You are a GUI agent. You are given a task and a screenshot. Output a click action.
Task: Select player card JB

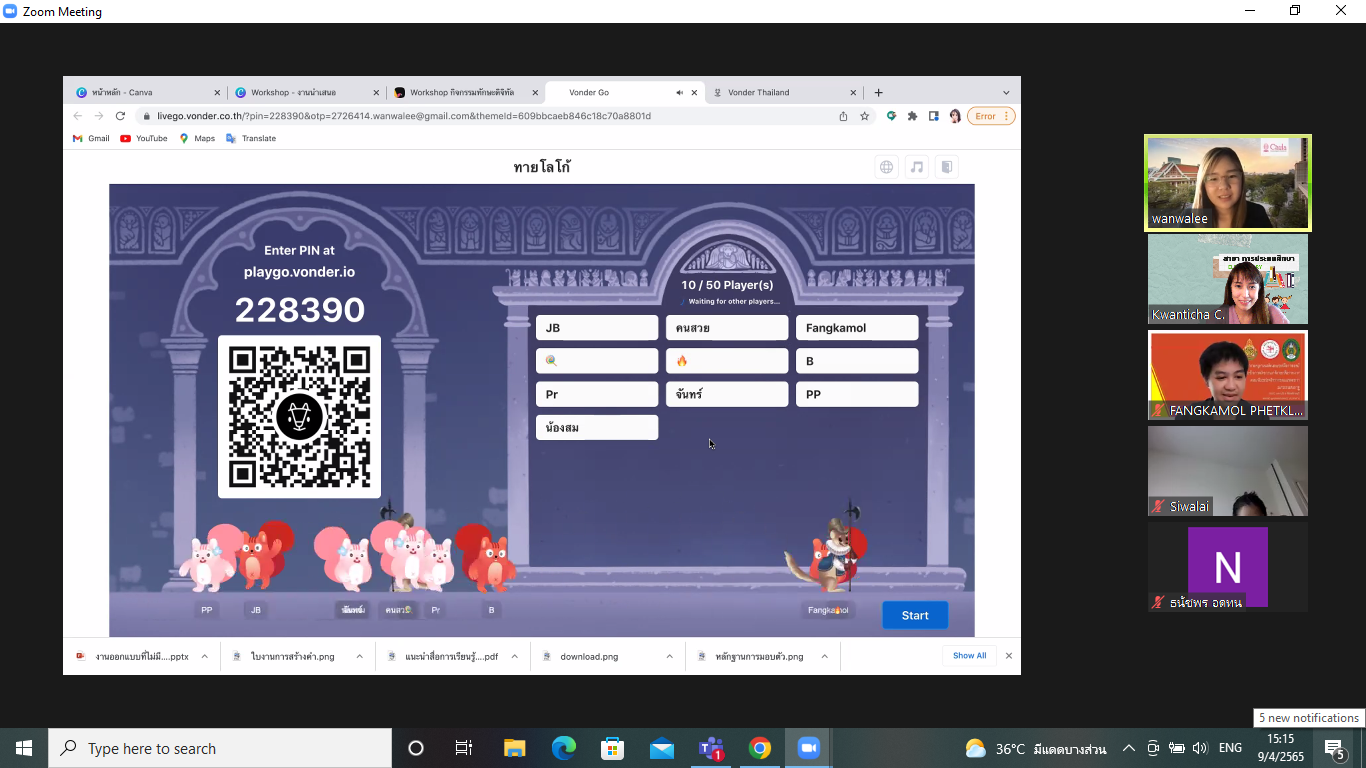pyautogui.click(x=597, y=328)
